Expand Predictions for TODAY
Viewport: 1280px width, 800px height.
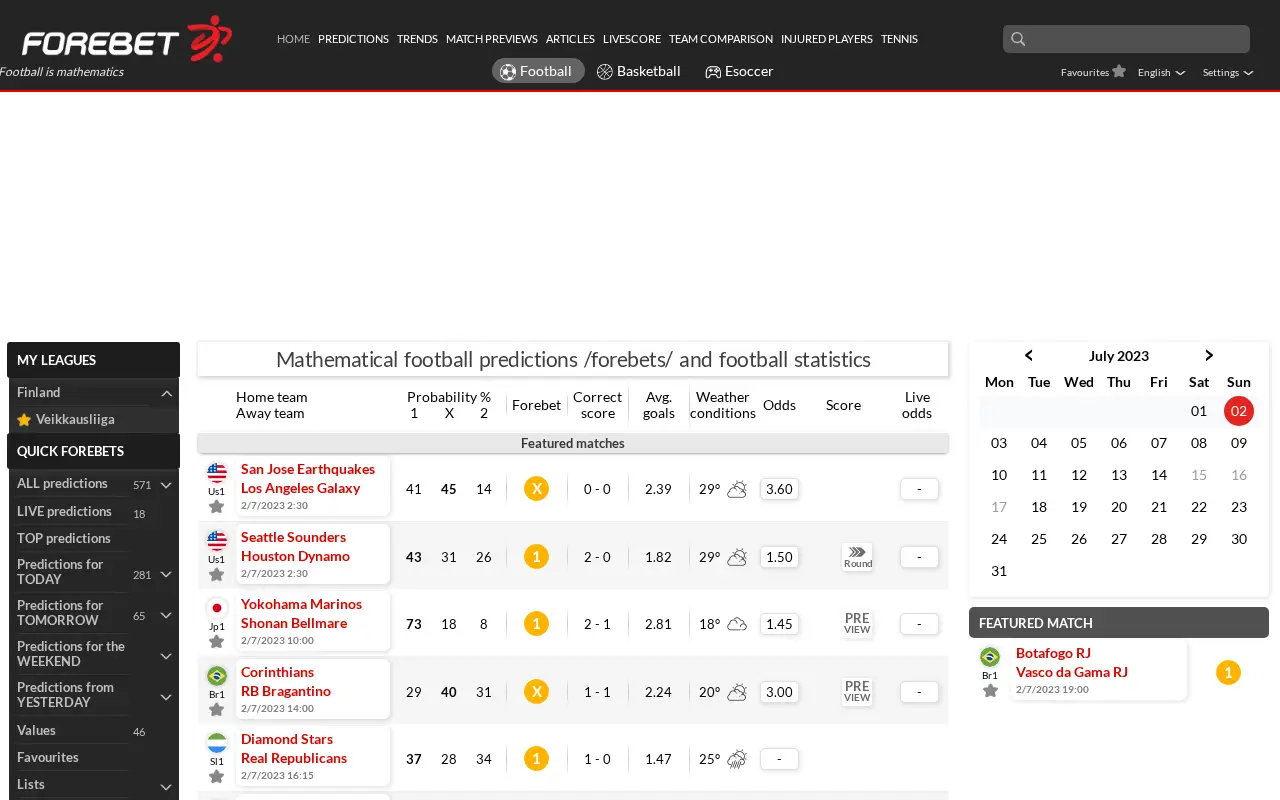point(167,574)
